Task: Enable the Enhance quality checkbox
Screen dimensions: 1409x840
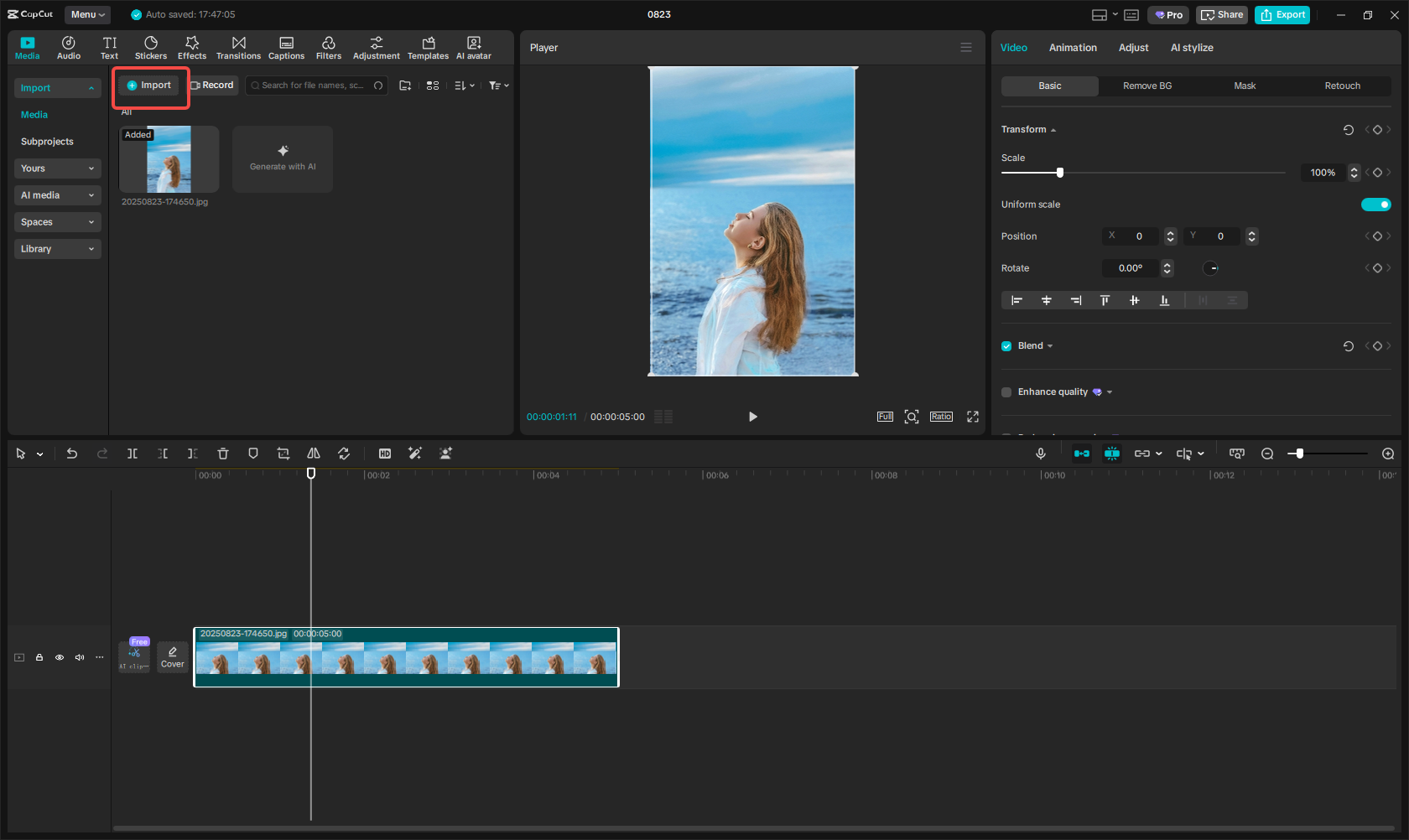Action: coord(1006,392)
